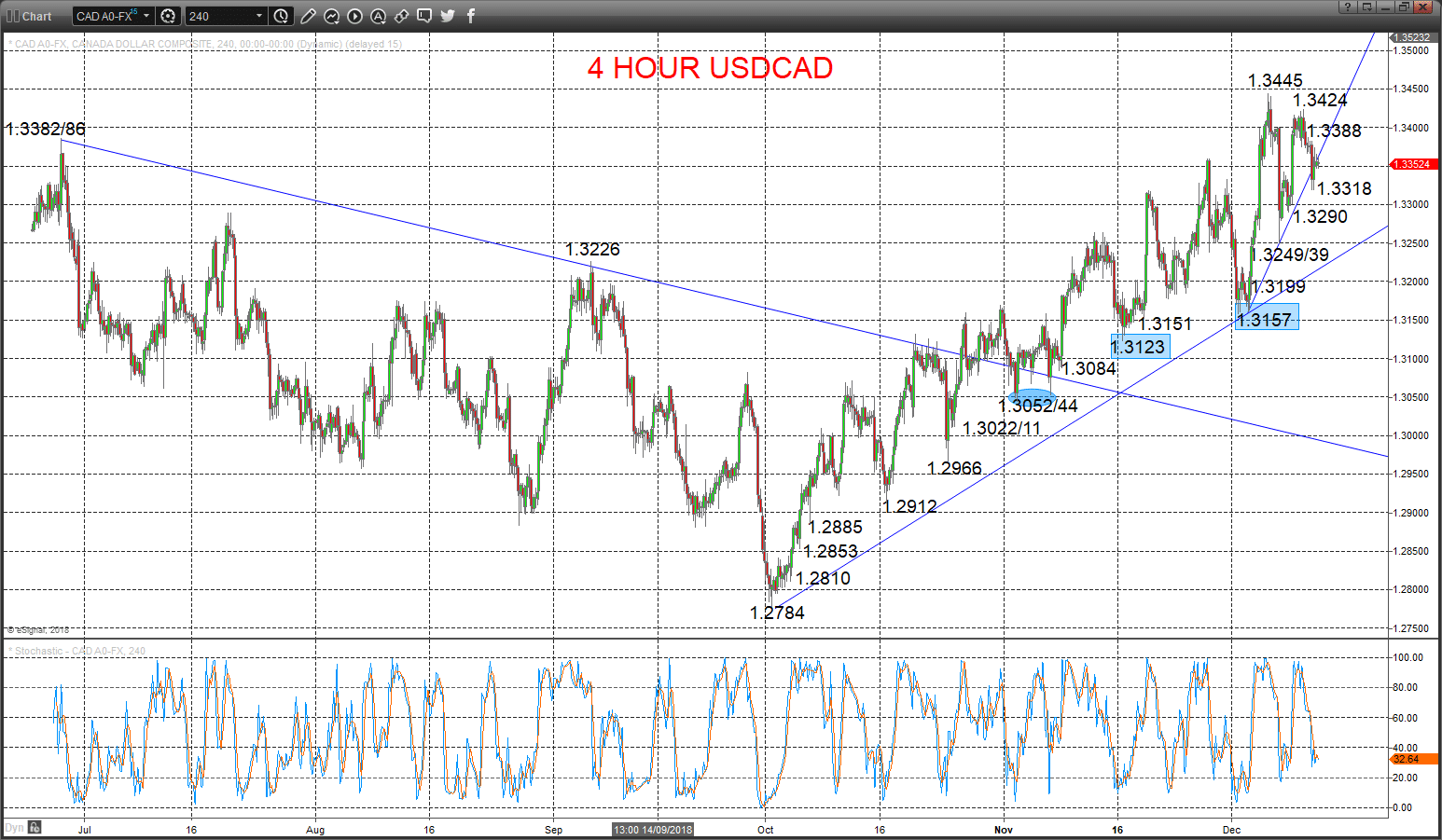Image resolution: width=1442 pixels, height=840 pixels.
Task: Select the 1.2810 price annotation
Action: (823, 578)
